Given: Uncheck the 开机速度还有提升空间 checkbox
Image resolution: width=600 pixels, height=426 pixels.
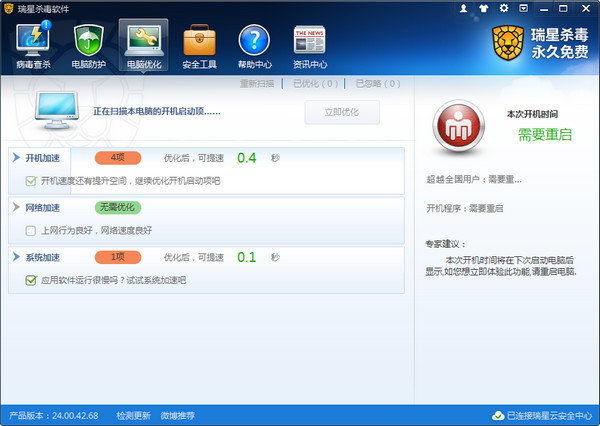Looking at the screenshot, I should point(31,181).
